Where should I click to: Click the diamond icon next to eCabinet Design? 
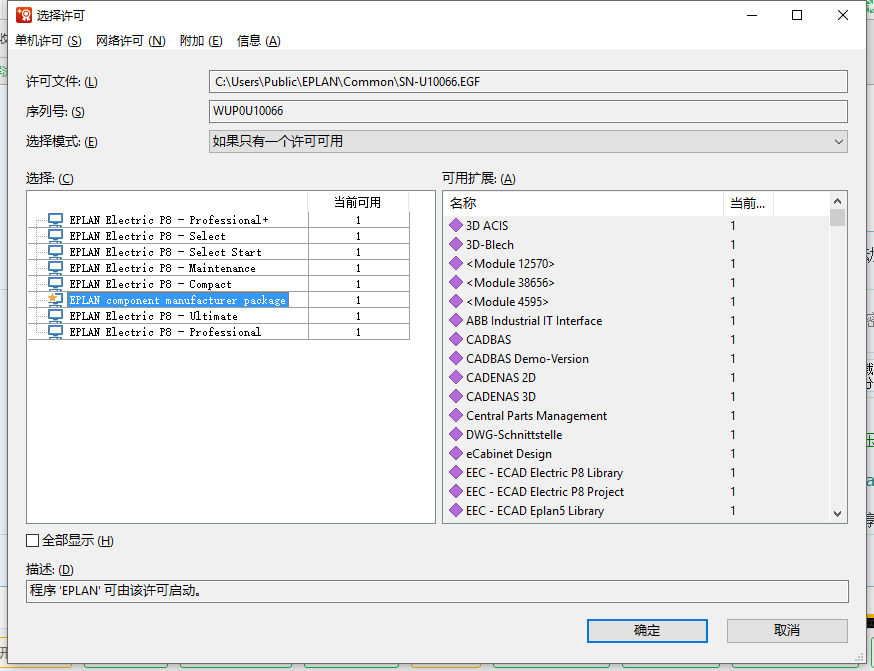click(456, 454)
